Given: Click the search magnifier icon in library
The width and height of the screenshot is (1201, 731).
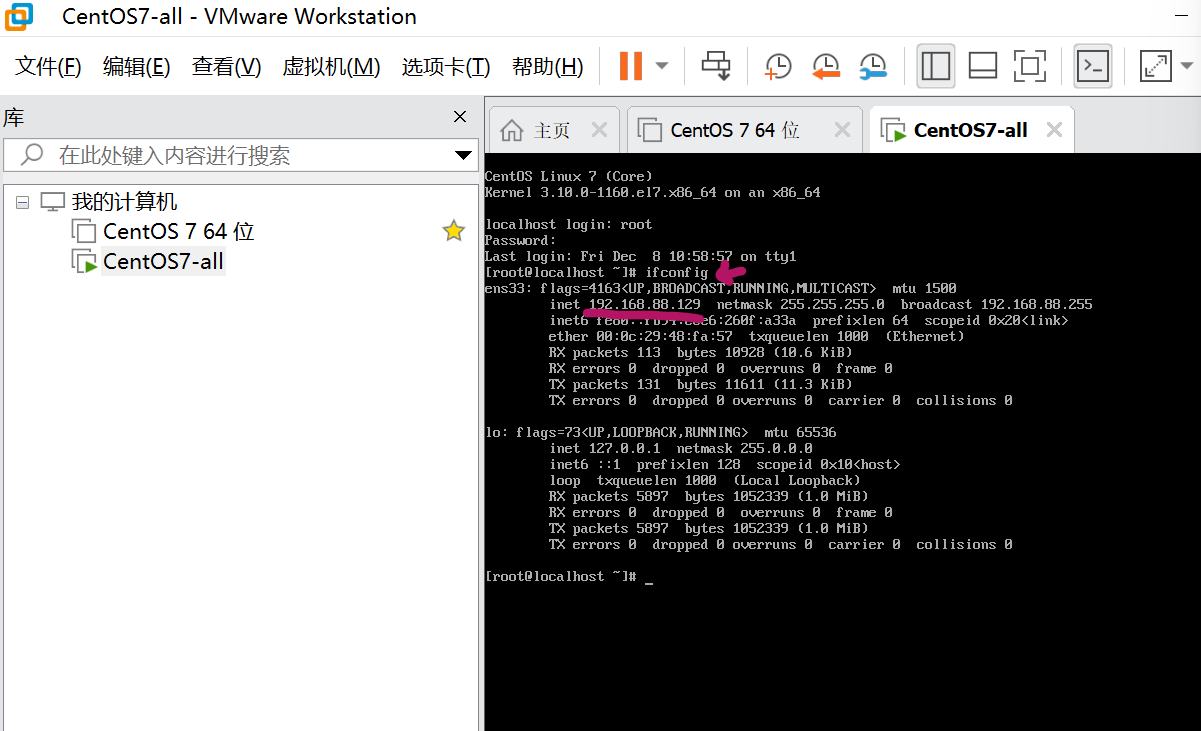Looking at the screenshot, I should 32,155.
